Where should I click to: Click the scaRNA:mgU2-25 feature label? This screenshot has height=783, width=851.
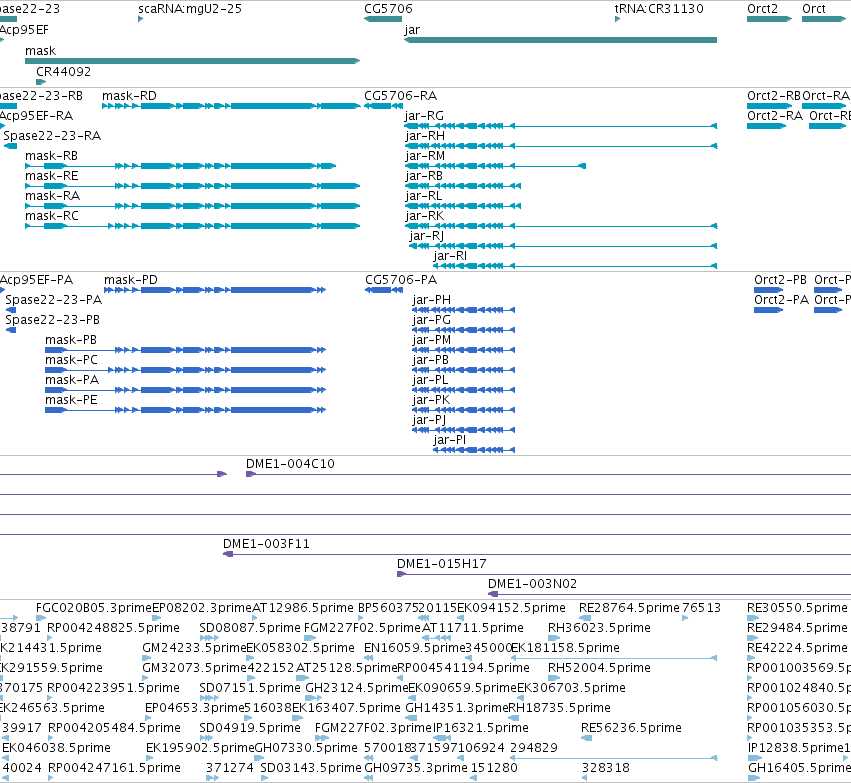click(x=190, y=9)
